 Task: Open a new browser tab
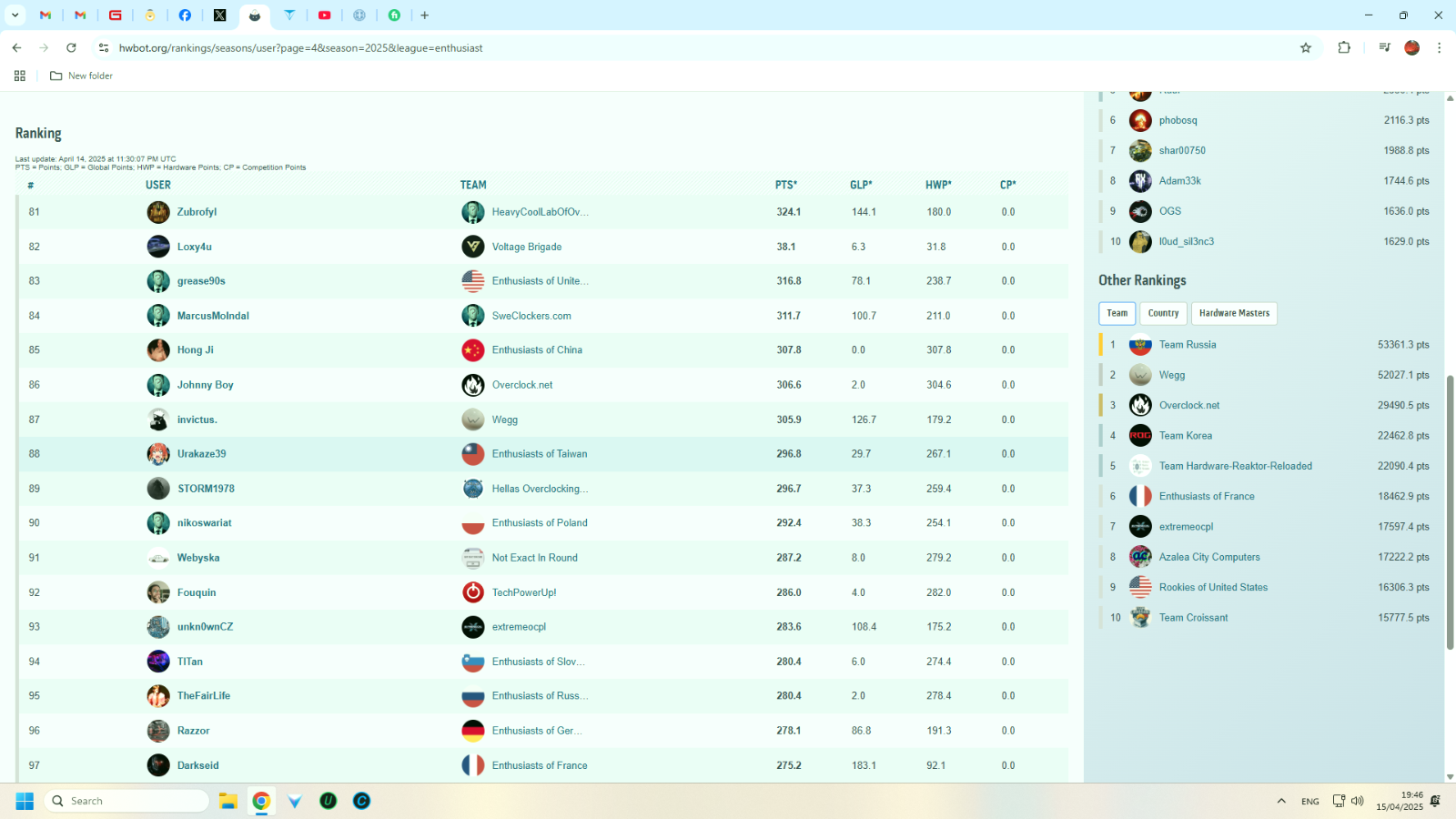pos(424,15)
